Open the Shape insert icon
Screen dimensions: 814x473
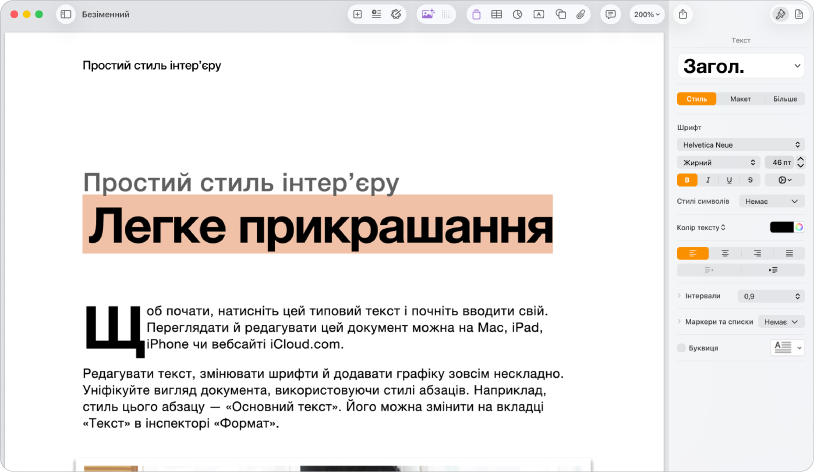pyautogui.click(x=561, y=15)
